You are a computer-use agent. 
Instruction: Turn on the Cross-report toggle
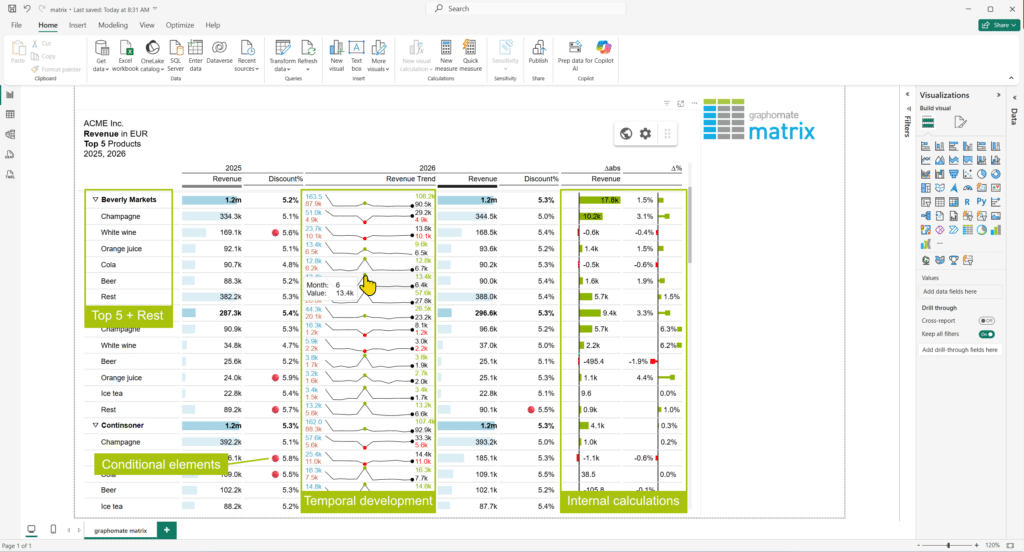click(986, 321)
